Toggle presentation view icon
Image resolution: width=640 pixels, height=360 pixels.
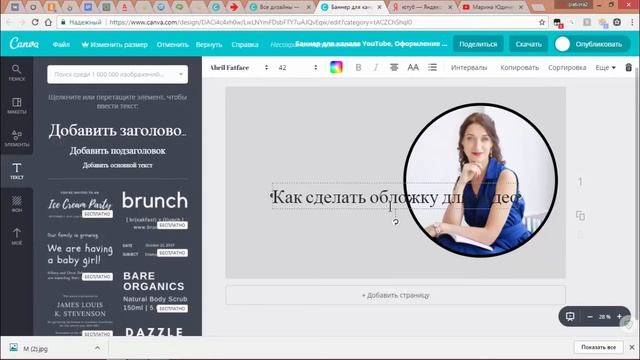(570, 316)
